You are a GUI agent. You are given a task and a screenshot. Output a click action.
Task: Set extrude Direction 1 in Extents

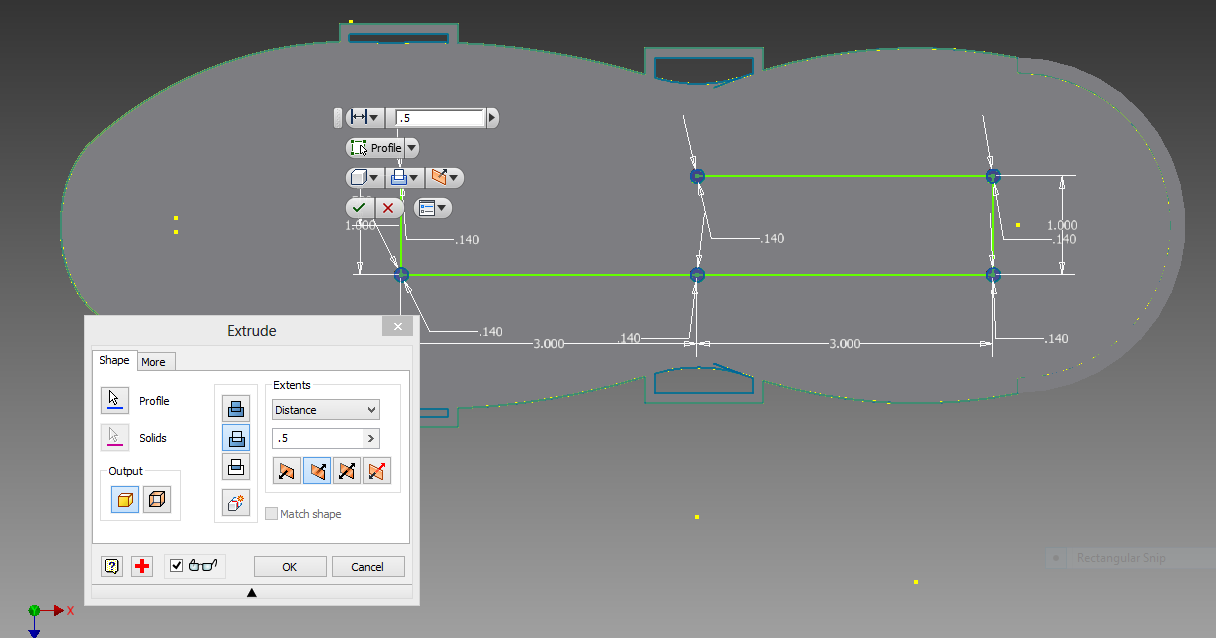[287, 470]
